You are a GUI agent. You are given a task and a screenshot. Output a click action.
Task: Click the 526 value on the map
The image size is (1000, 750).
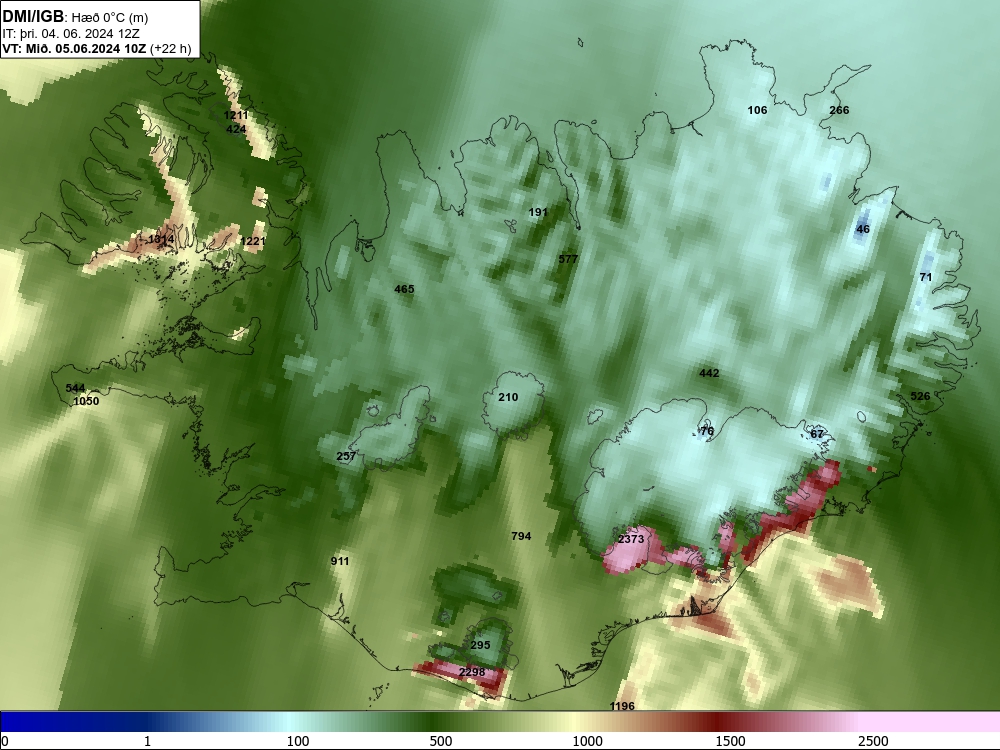pos(920,396)
